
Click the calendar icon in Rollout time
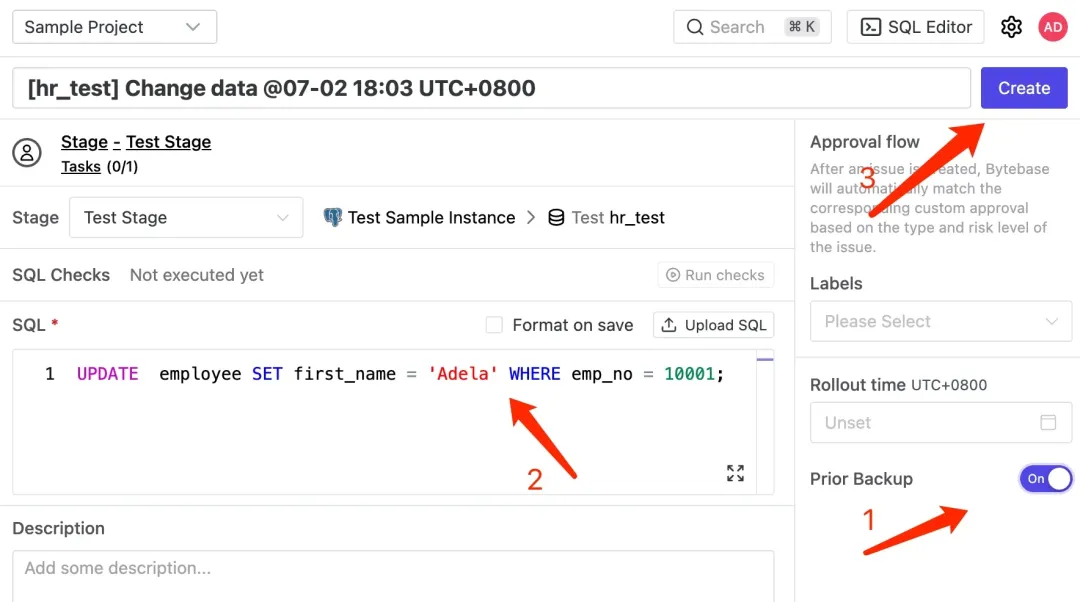click(1048, 422)
